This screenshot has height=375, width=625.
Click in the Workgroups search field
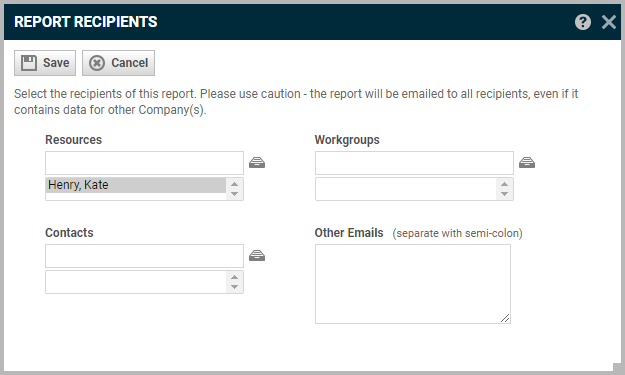click(x=414, y=163)
